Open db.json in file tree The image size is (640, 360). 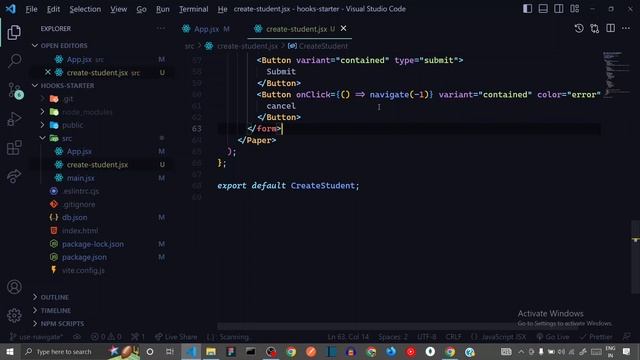[74, 217]
